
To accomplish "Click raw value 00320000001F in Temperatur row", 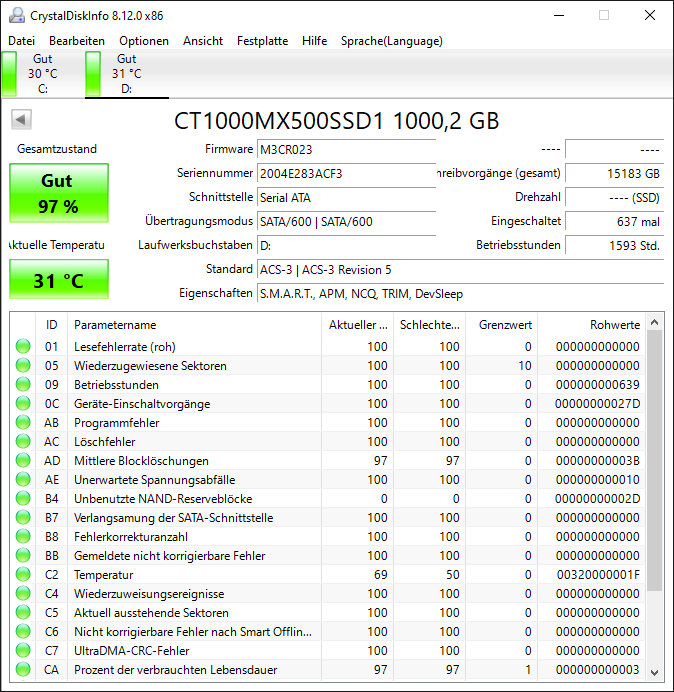I will click(598, 575).
